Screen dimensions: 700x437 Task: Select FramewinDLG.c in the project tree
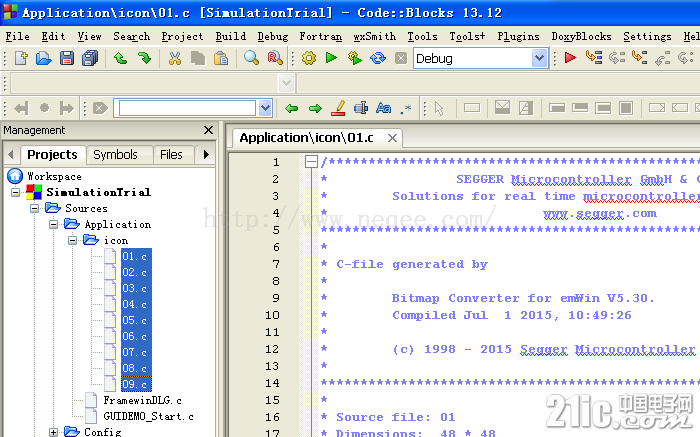pyautogui.click(x=142, y=400)
